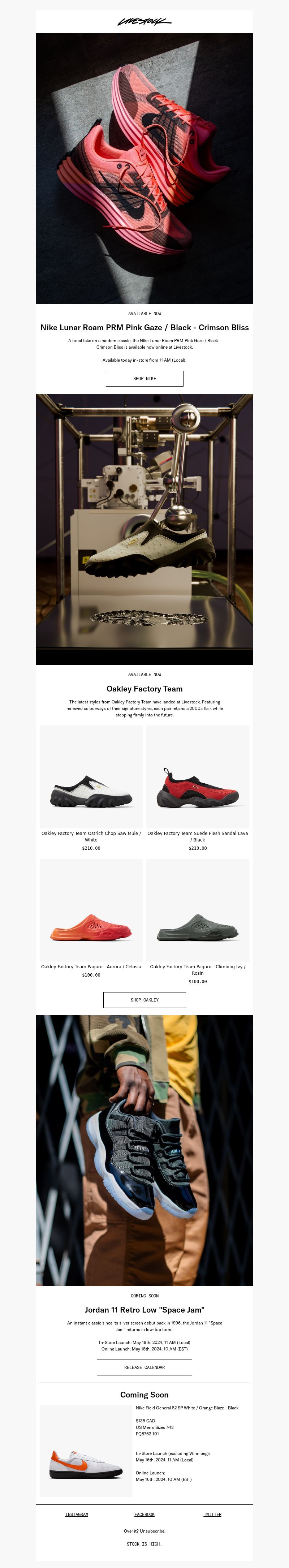Click the SHOP NIKE button

tap(144, 379)
